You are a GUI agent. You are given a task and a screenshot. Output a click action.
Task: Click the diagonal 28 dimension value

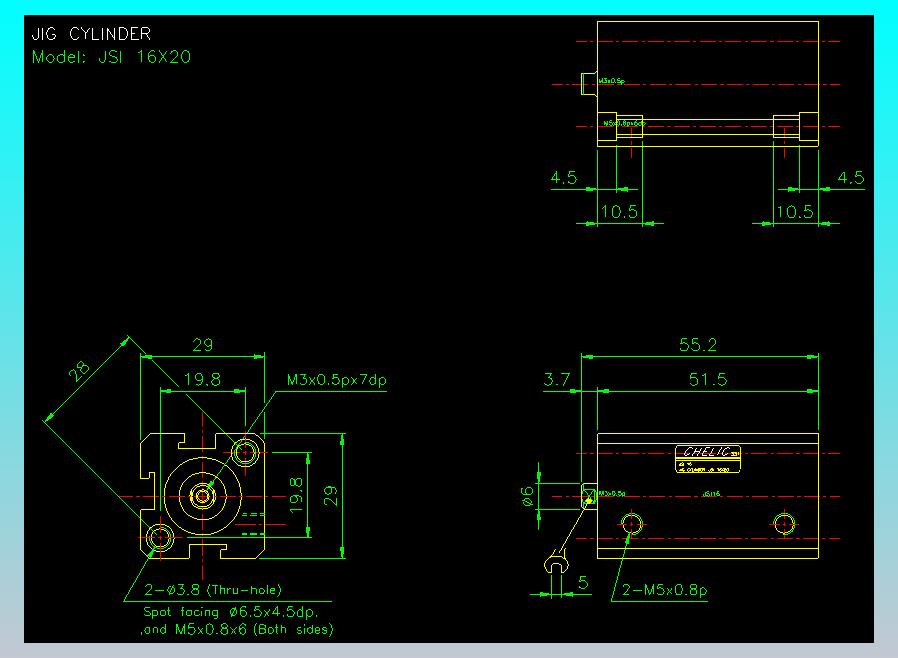79,371
